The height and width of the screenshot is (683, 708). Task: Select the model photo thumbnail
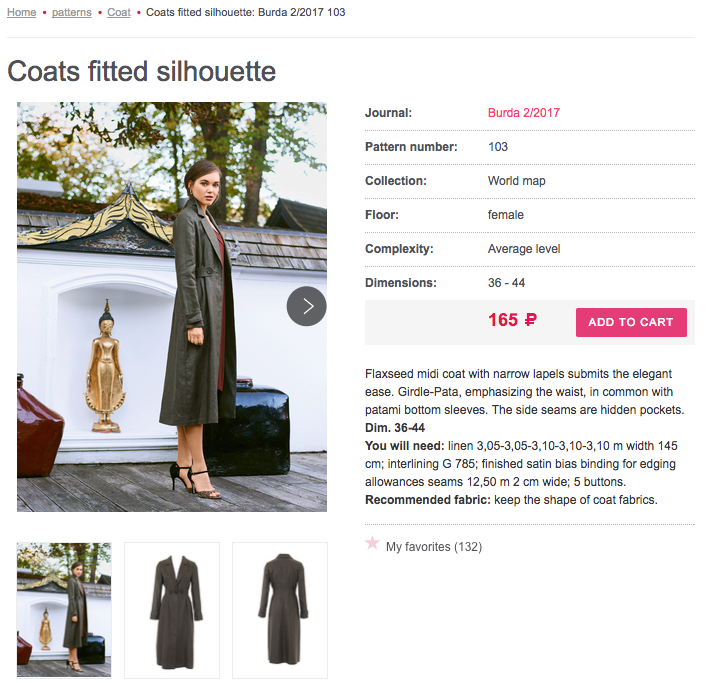pyautogui.click(x=64, y=610)
